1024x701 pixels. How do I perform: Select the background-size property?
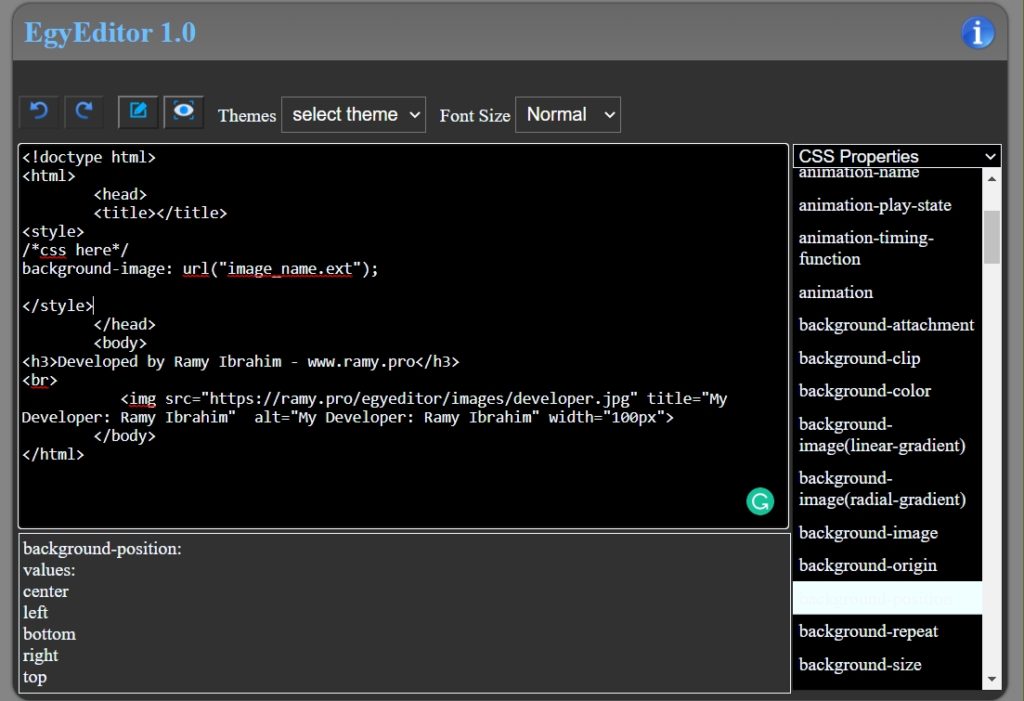pos(860,664)
